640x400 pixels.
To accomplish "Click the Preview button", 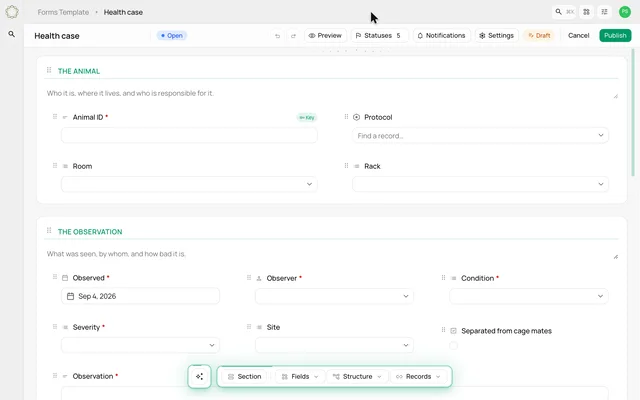I will point(325,36).
